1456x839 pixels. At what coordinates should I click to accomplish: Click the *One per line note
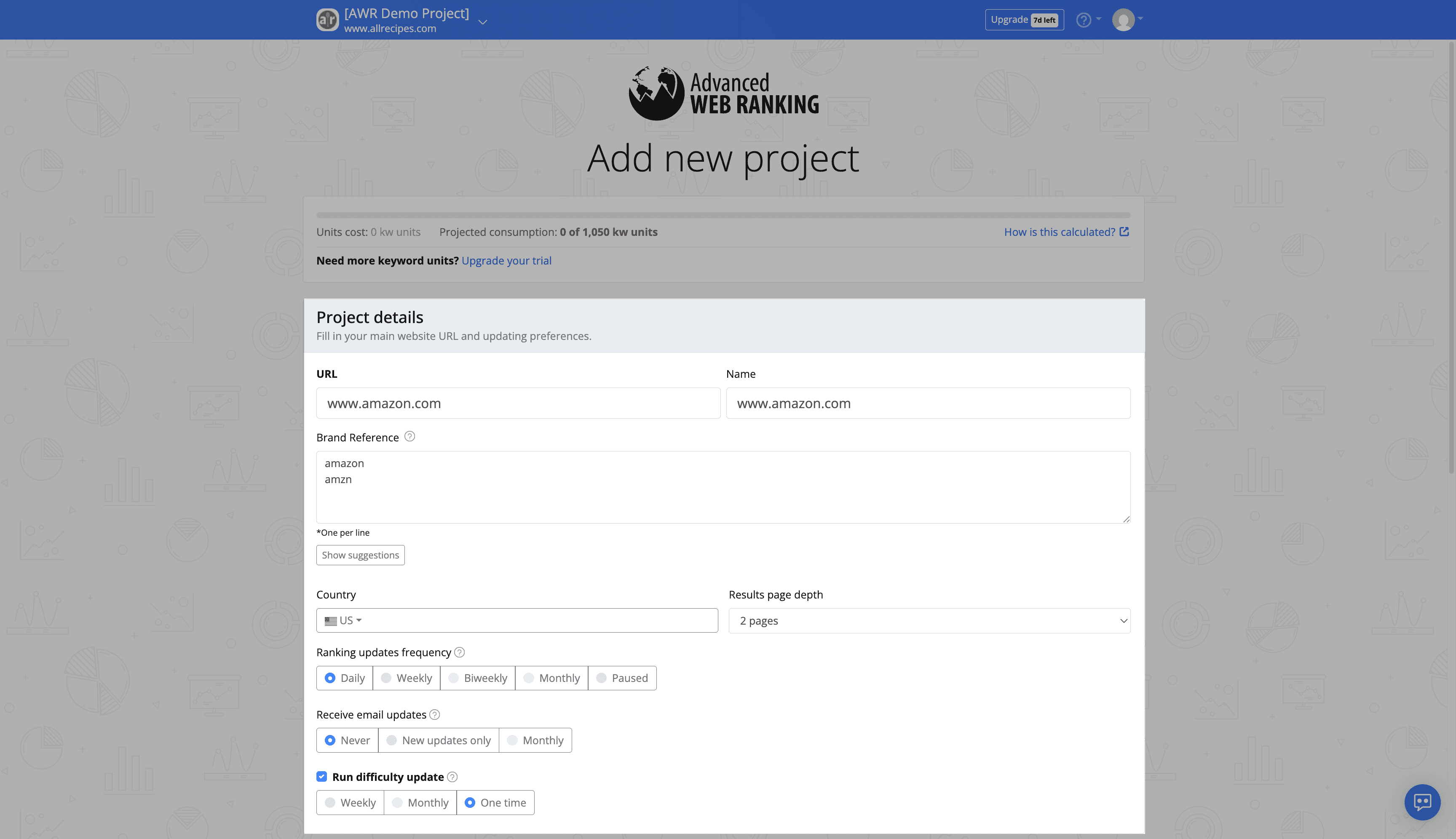[x=343, y=532]
